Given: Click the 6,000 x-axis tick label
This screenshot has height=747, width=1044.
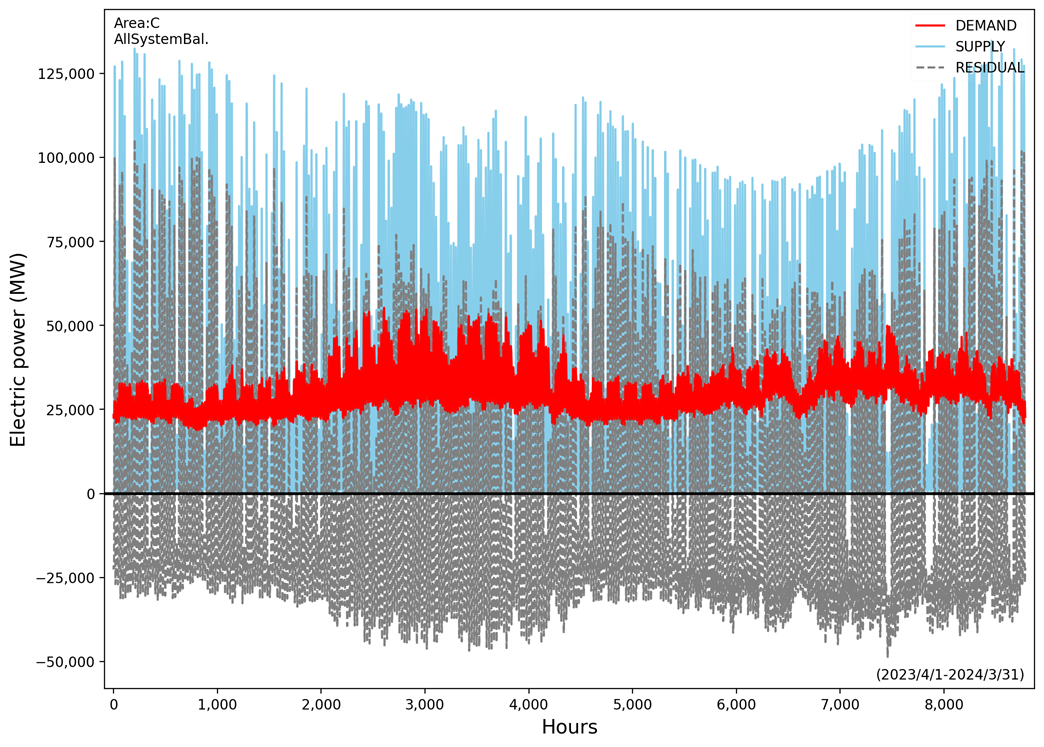Looking at the screenshot, I should (736, 704).
